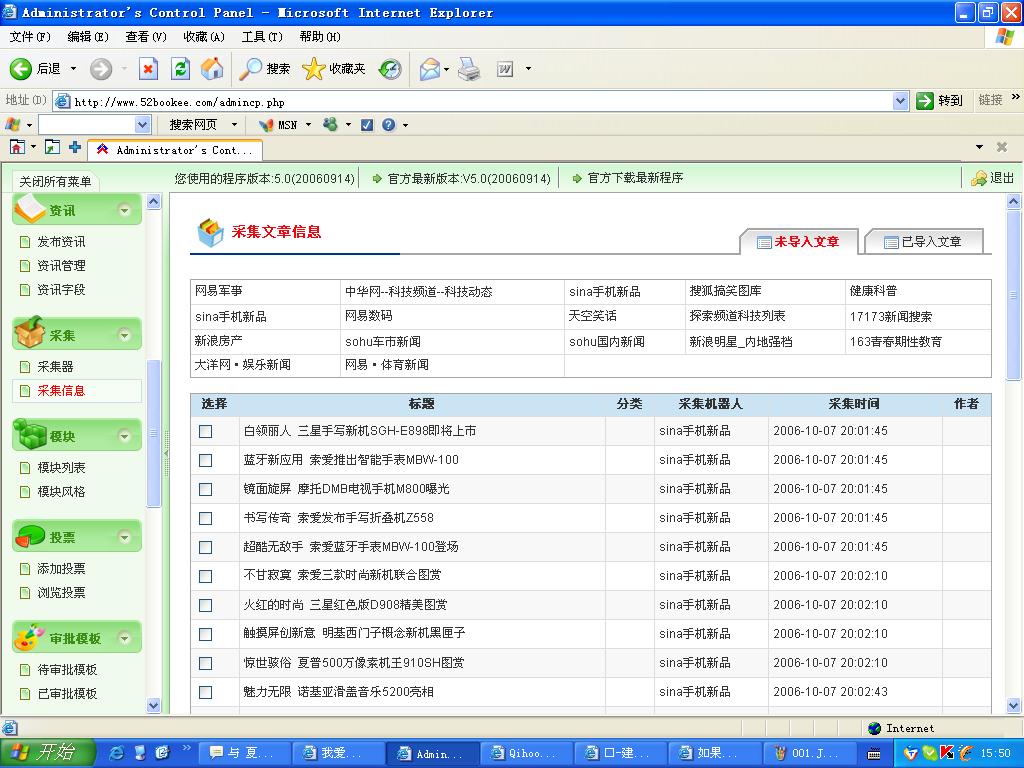
Task: Go to the IE Home page icon
Action: point(212,69)
